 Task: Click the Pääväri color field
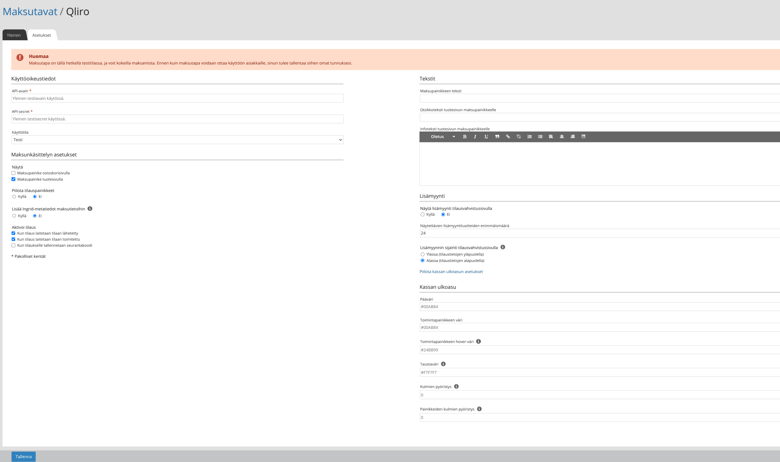pos(600,307)
